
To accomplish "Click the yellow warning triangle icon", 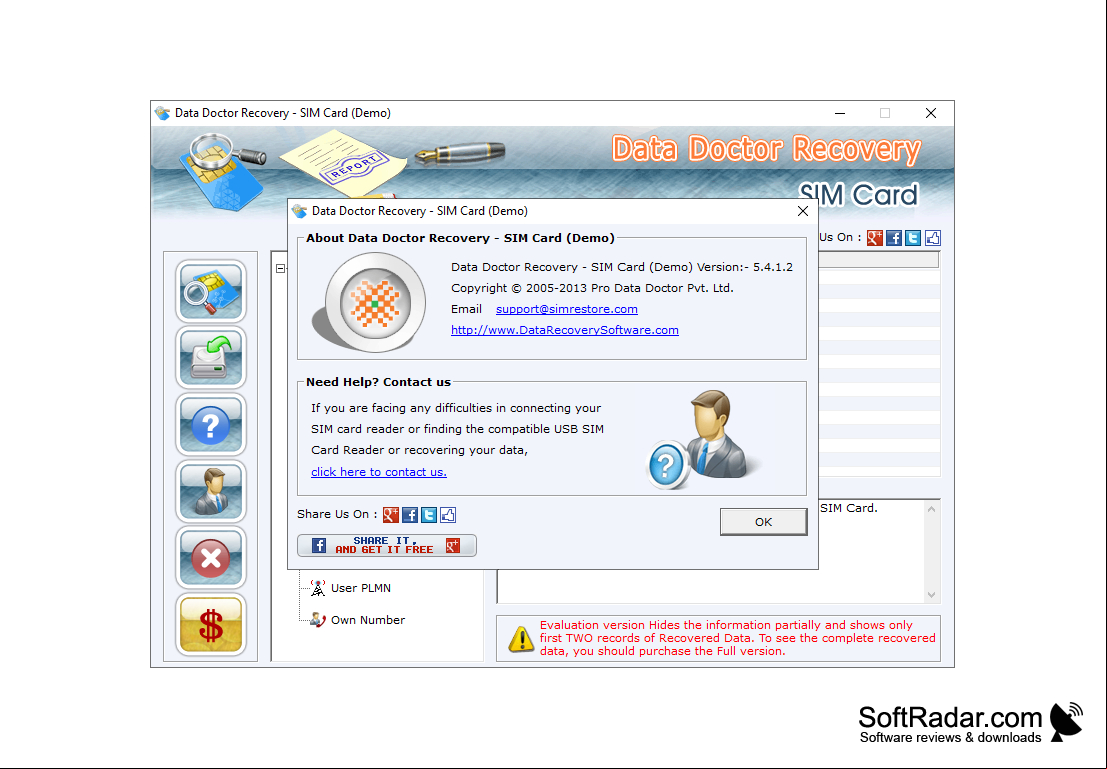I will 522,638.
